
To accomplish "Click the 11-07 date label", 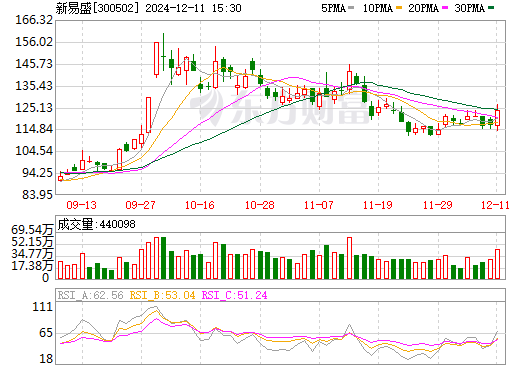I will click(319, 205).
